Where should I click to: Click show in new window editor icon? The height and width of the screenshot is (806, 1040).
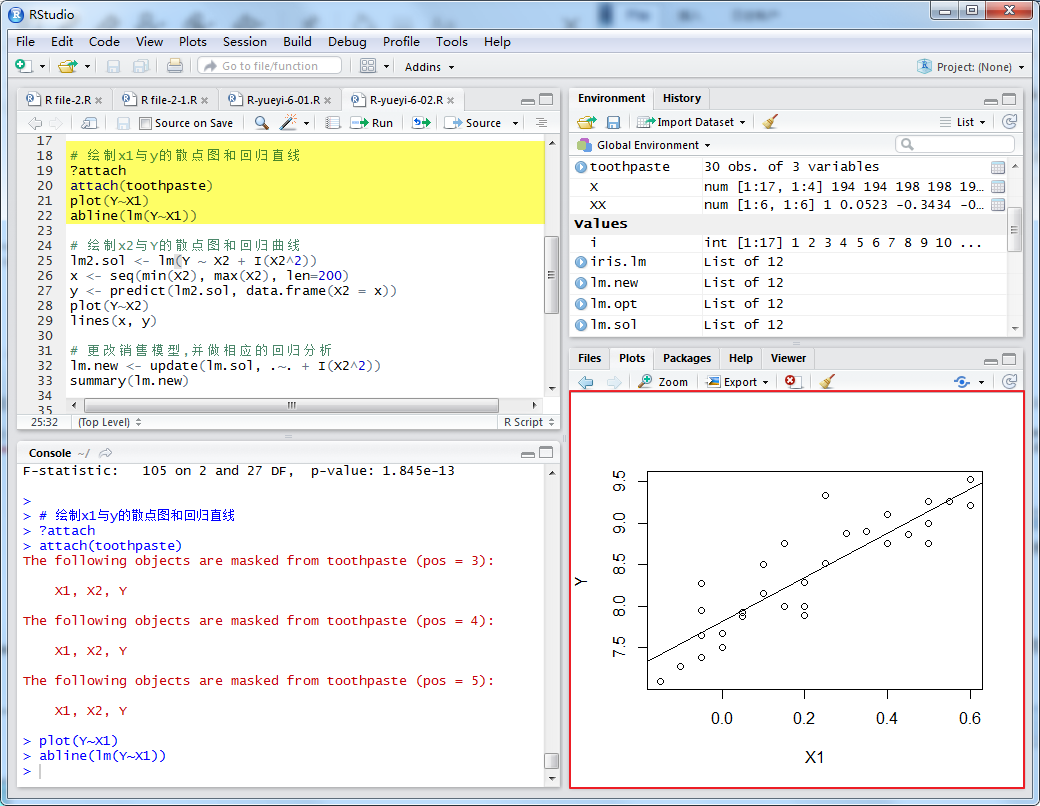click(x=89, y=123)
